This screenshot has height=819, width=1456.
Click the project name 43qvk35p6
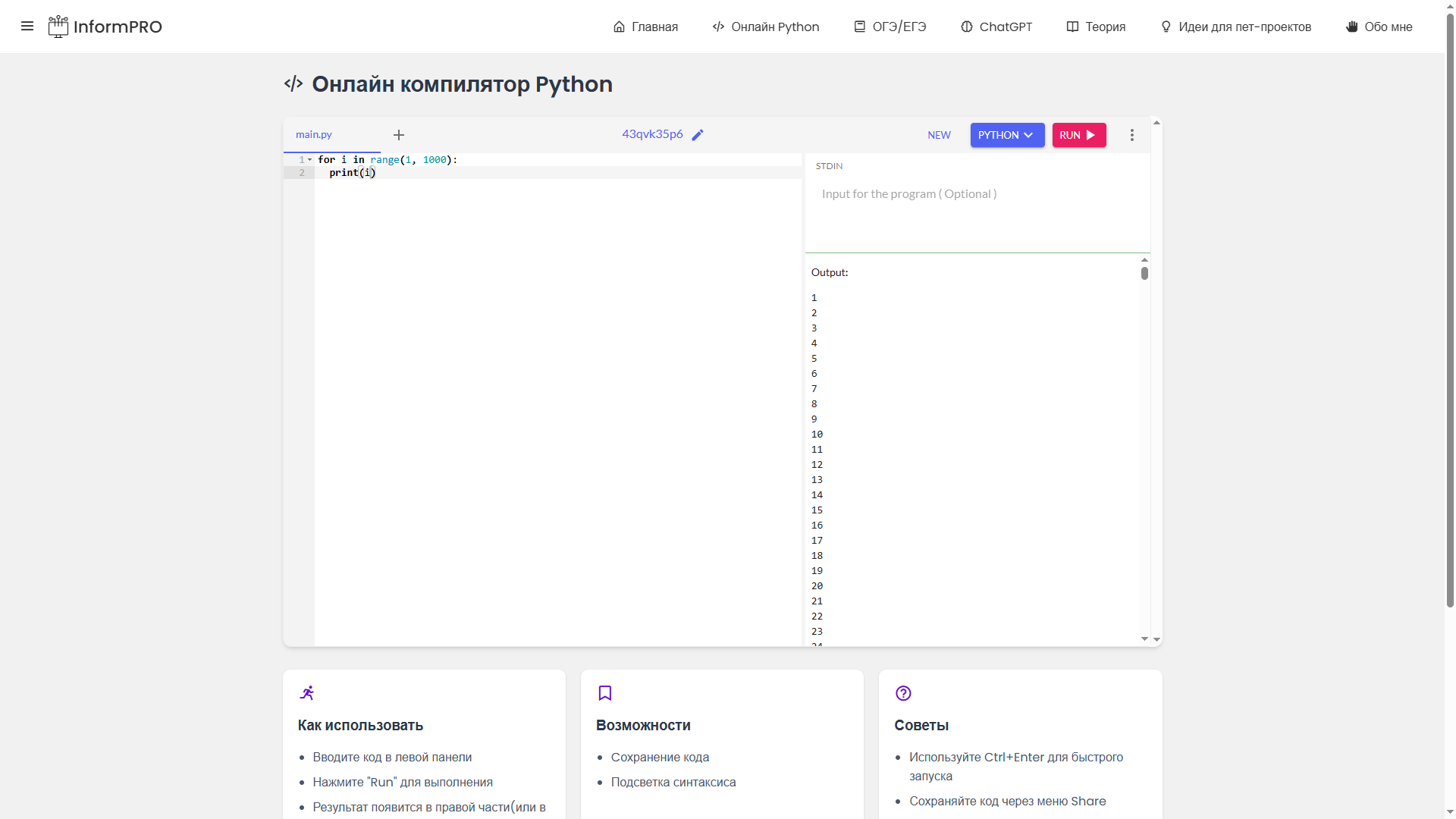652,134
